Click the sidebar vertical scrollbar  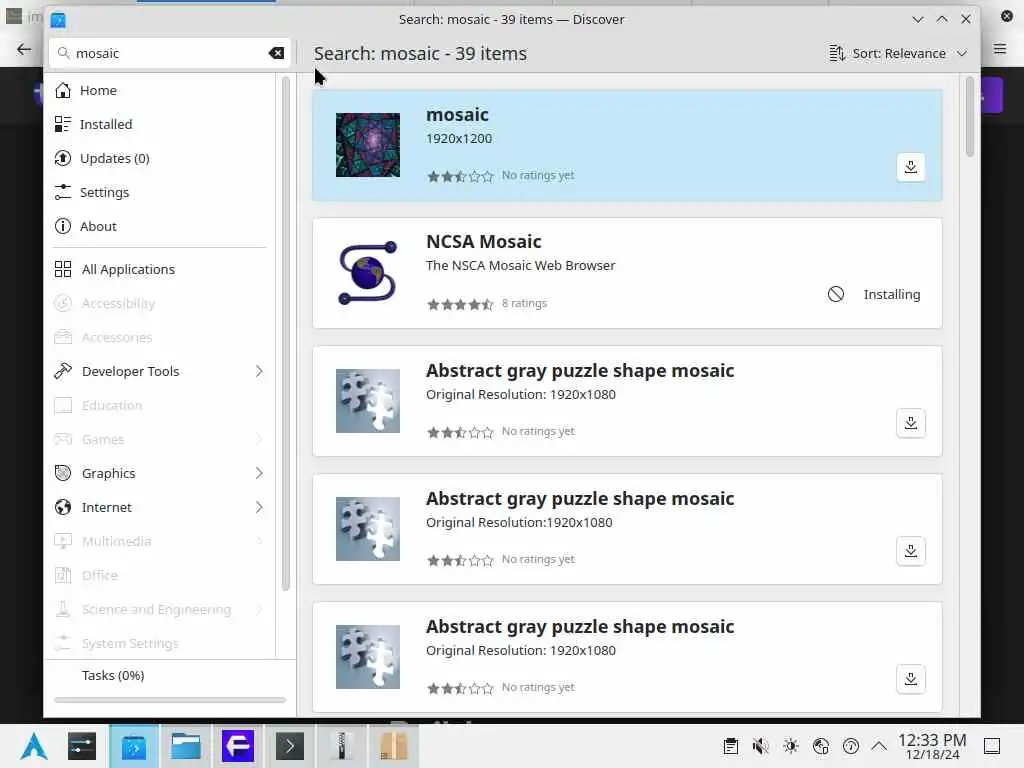pos(285,333)
